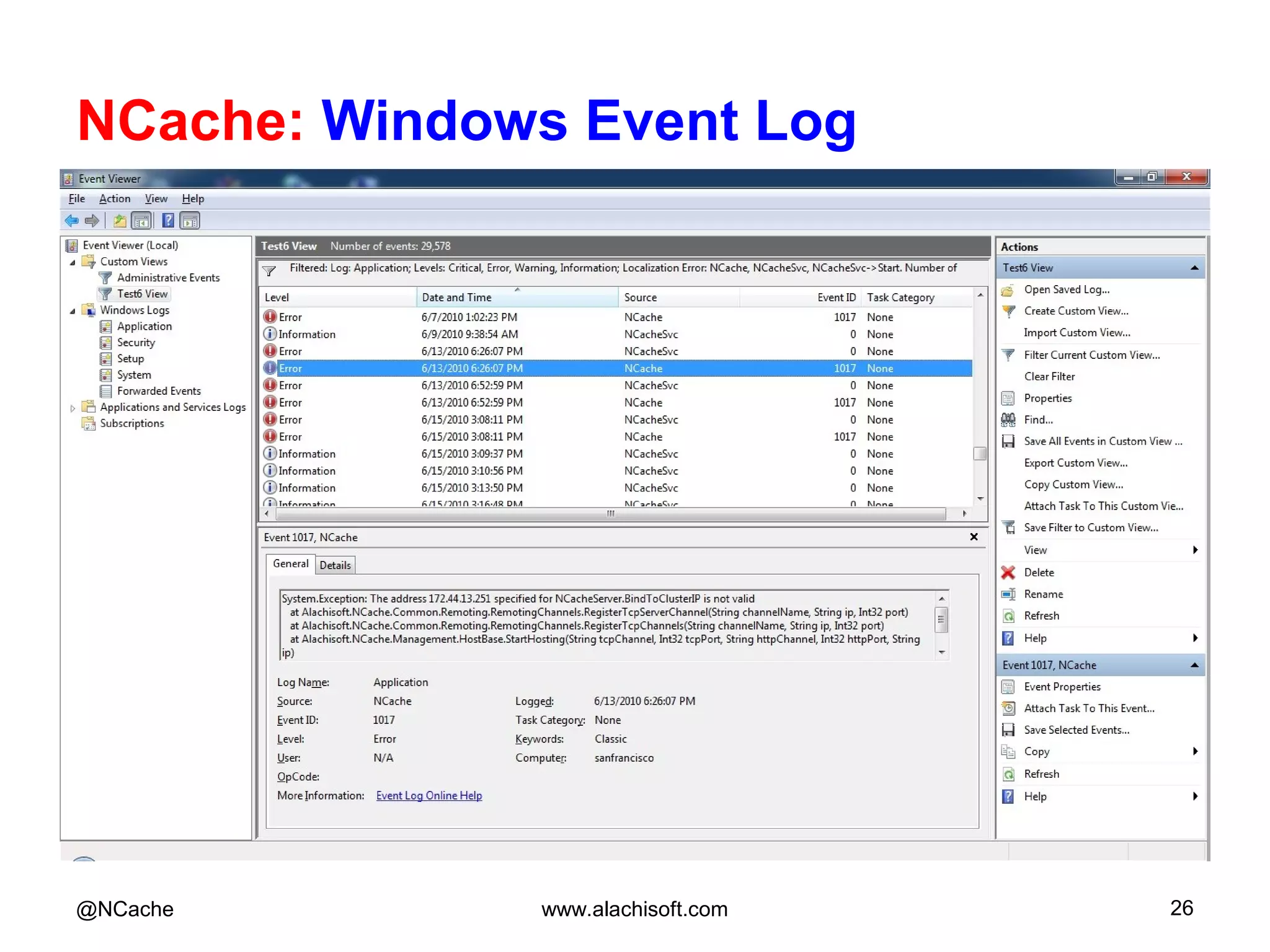The width and height of the screenshot is (1270, 952).
Task: Click Attach Task To This Event clock icon
Action: (1008, 708)
